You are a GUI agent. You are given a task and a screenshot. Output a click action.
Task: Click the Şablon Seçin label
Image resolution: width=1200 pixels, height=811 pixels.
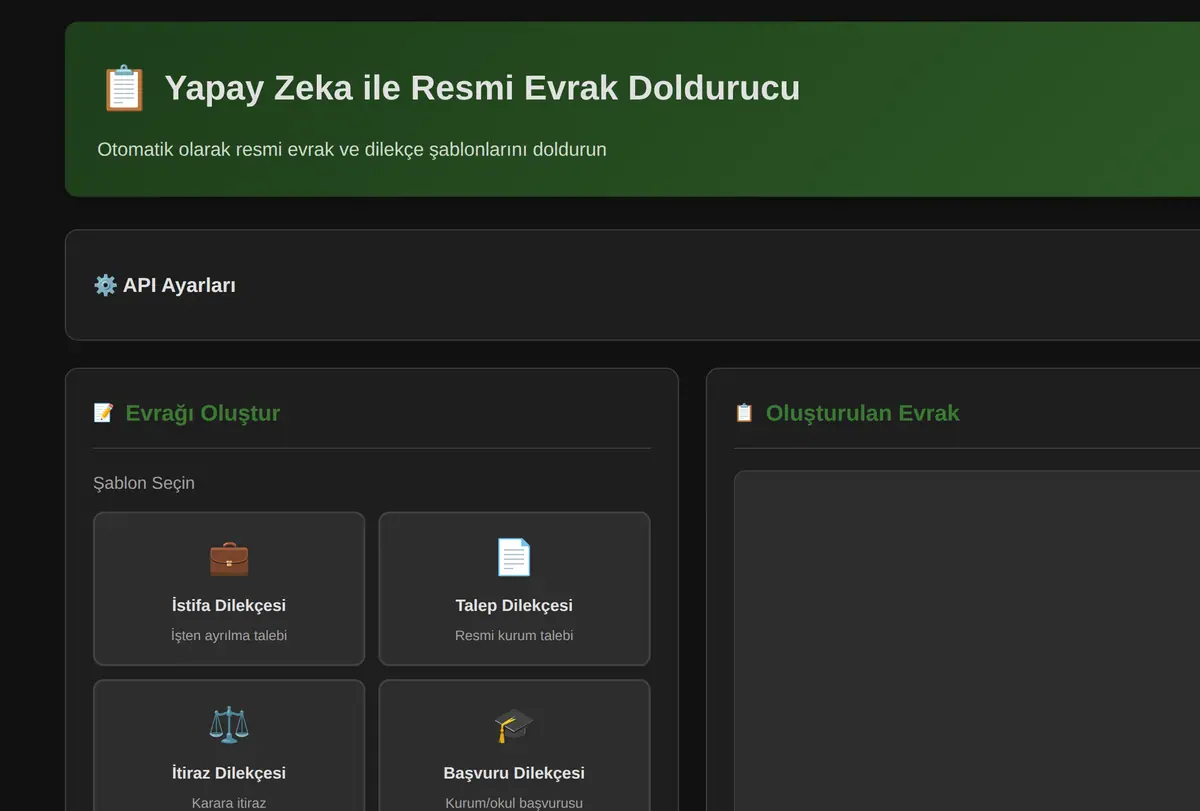[144, 483]
